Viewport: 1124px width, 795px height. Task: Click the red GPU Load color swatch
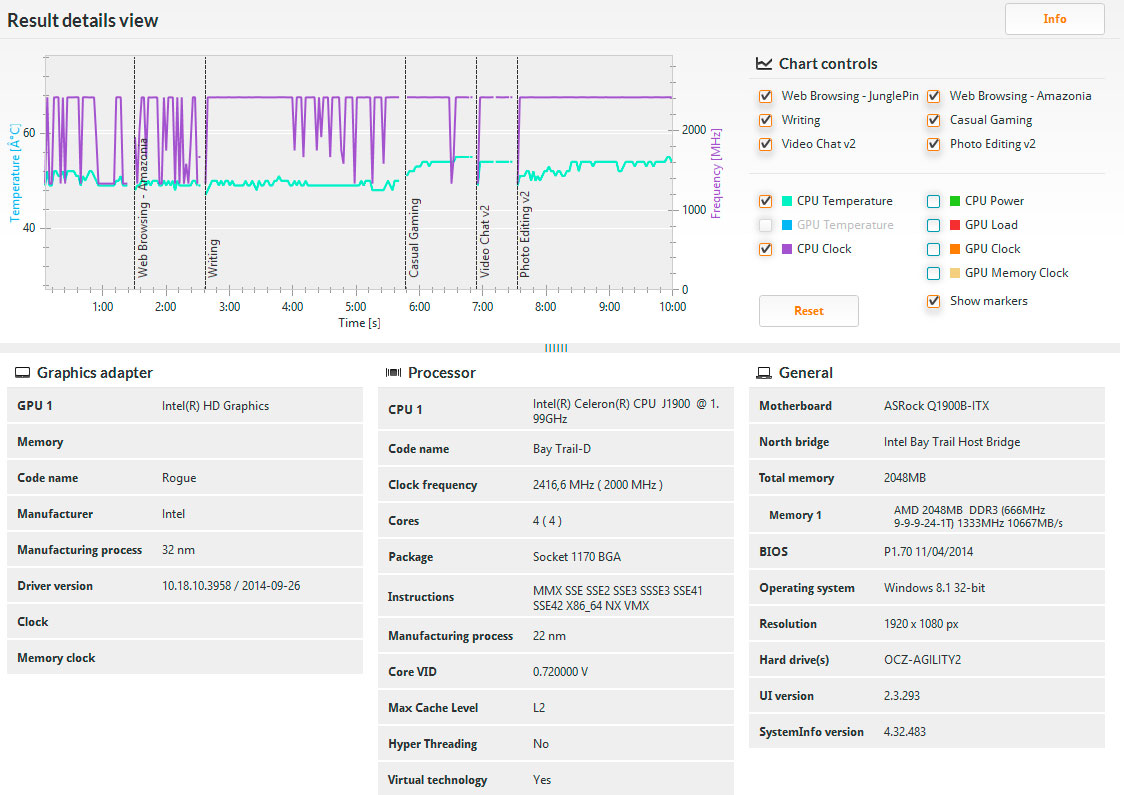955,225
